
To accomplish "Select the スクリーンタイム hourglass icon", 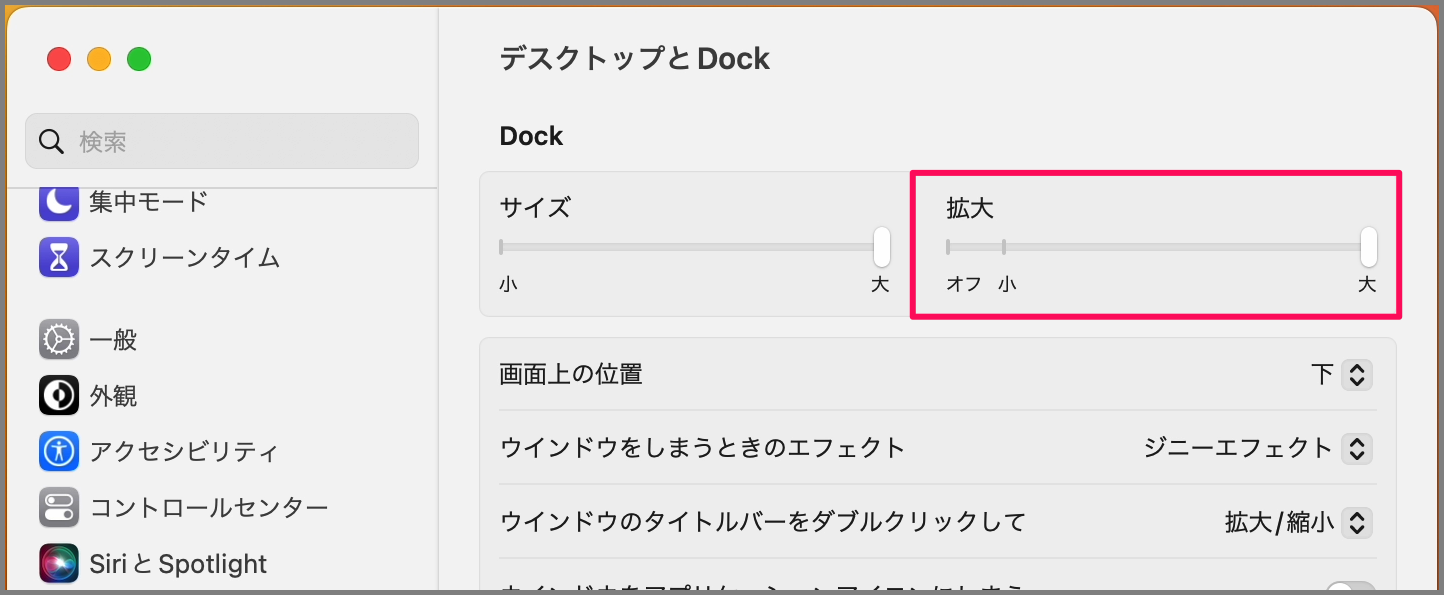I will click(59, 257).
